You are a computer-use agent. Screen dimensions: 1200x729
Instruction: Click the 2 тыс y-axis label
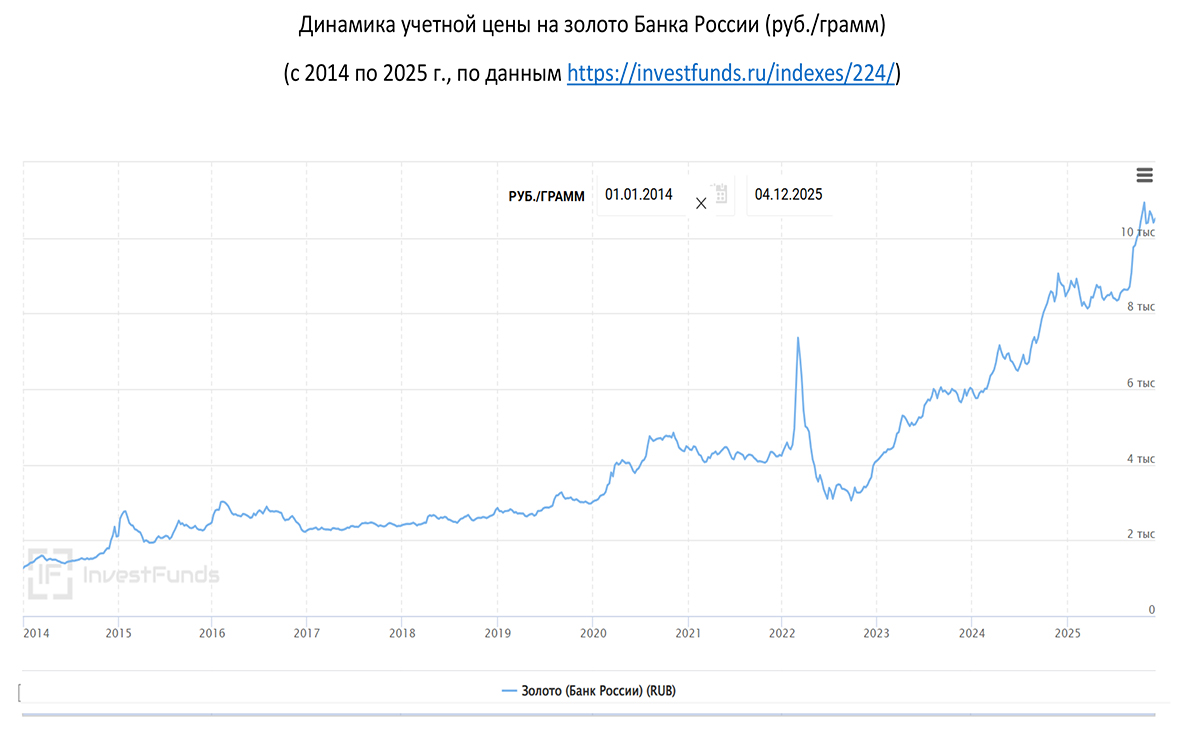[1141, 534]
